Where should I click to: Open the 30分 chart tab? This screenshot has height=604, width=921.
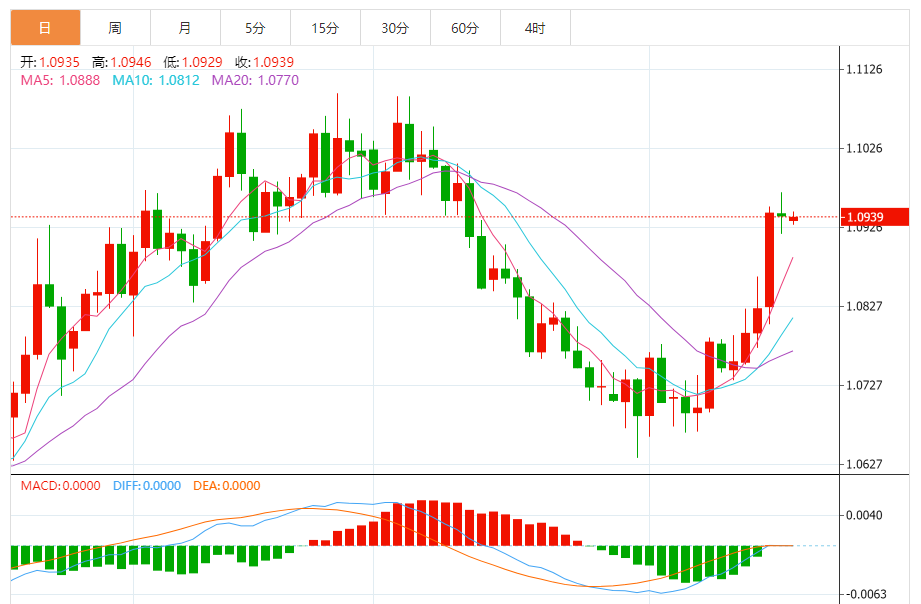point(395,28)
